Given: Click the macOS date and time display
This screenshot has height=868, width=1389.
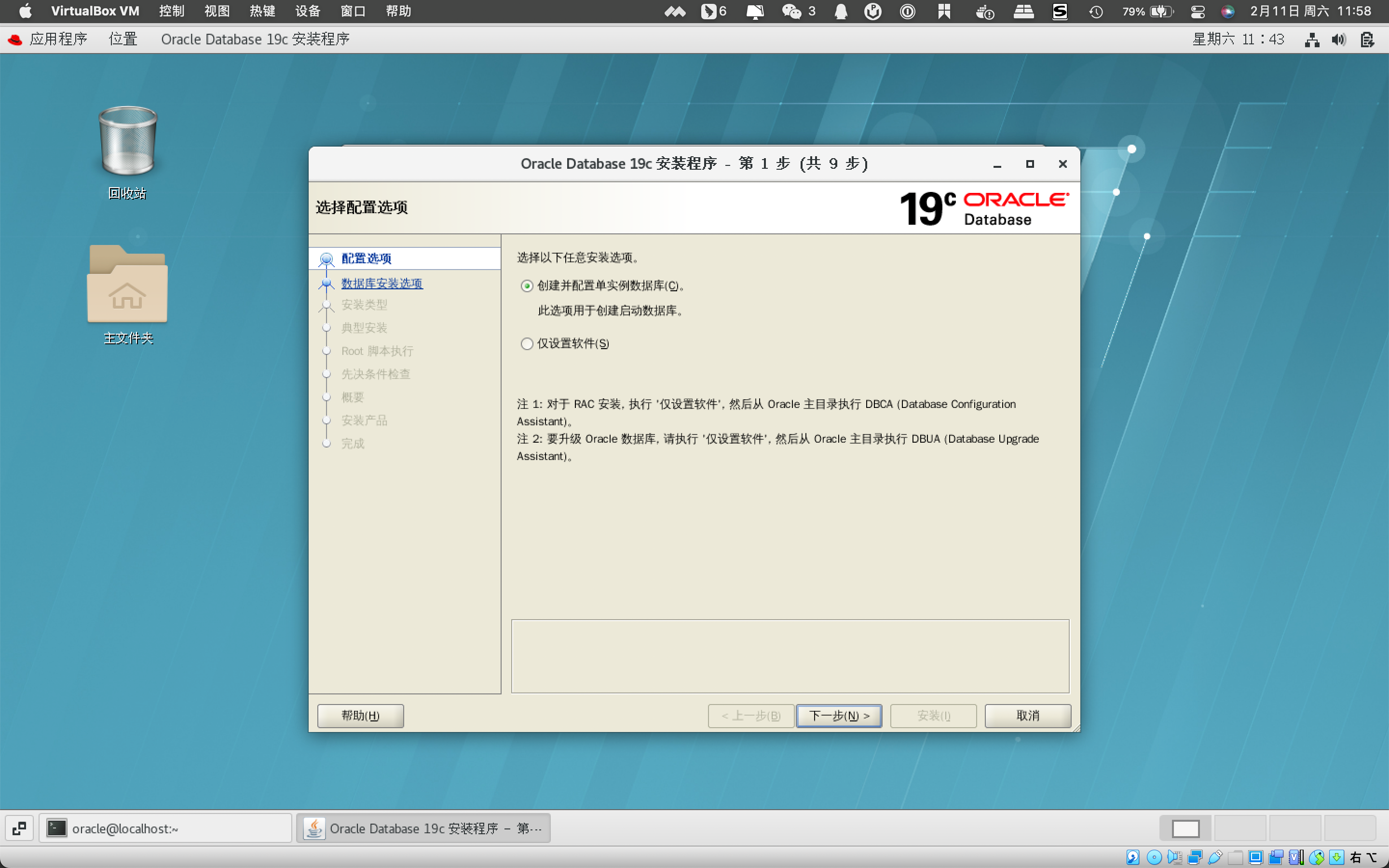Looking at the screenshot, I should [x=1310, y=11].
